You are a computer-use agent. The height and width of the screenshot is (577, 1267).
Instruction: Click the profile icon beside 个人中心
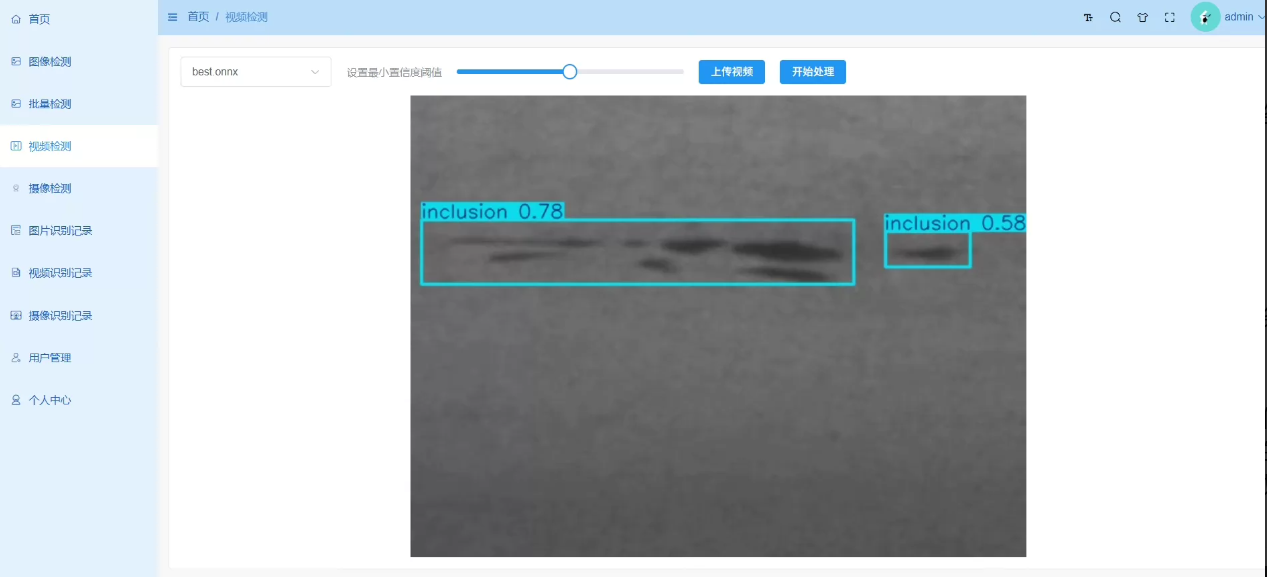[16, 400]
